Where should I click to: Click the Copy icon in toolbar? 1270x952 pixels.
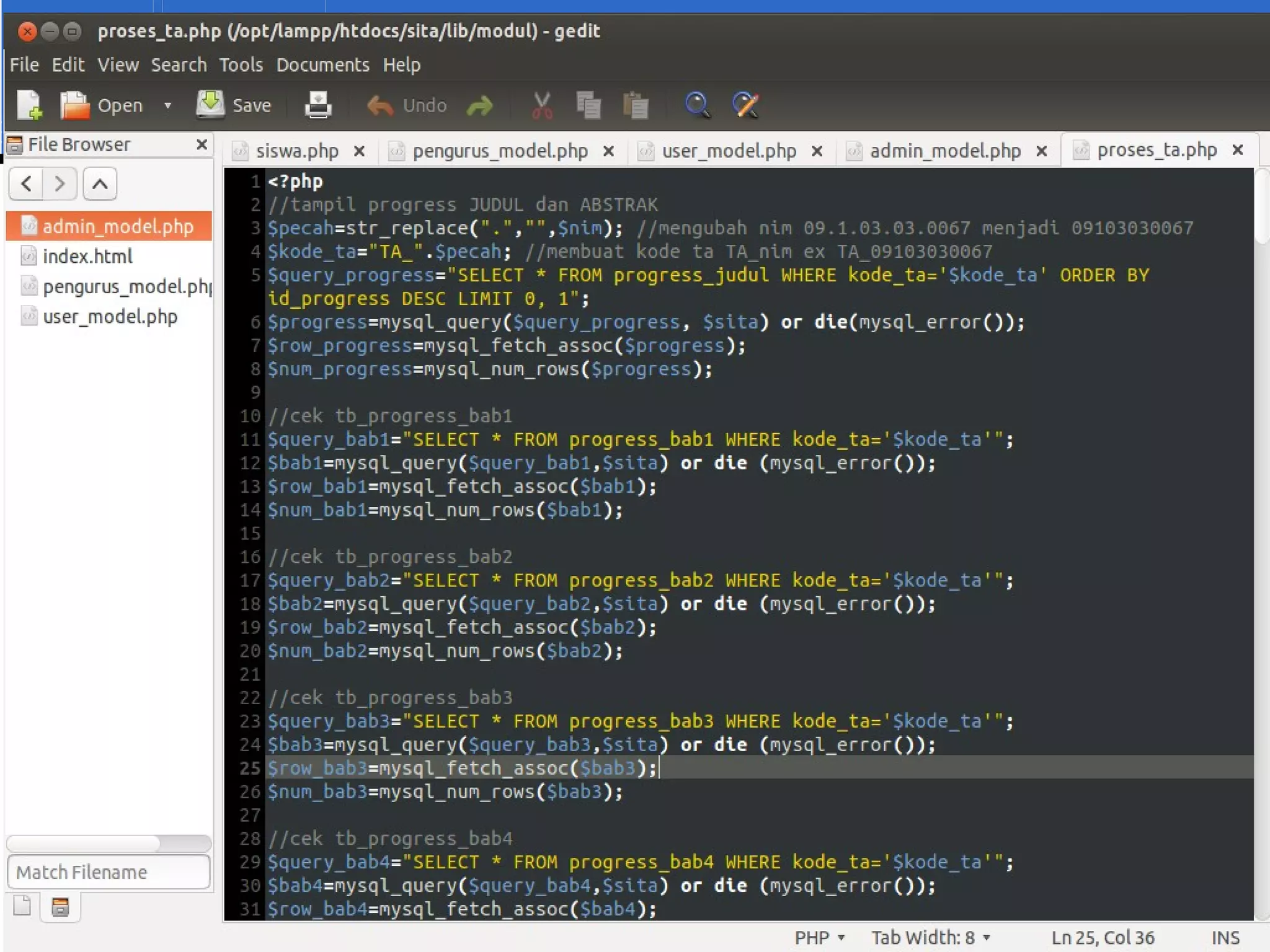coord(588,105)
